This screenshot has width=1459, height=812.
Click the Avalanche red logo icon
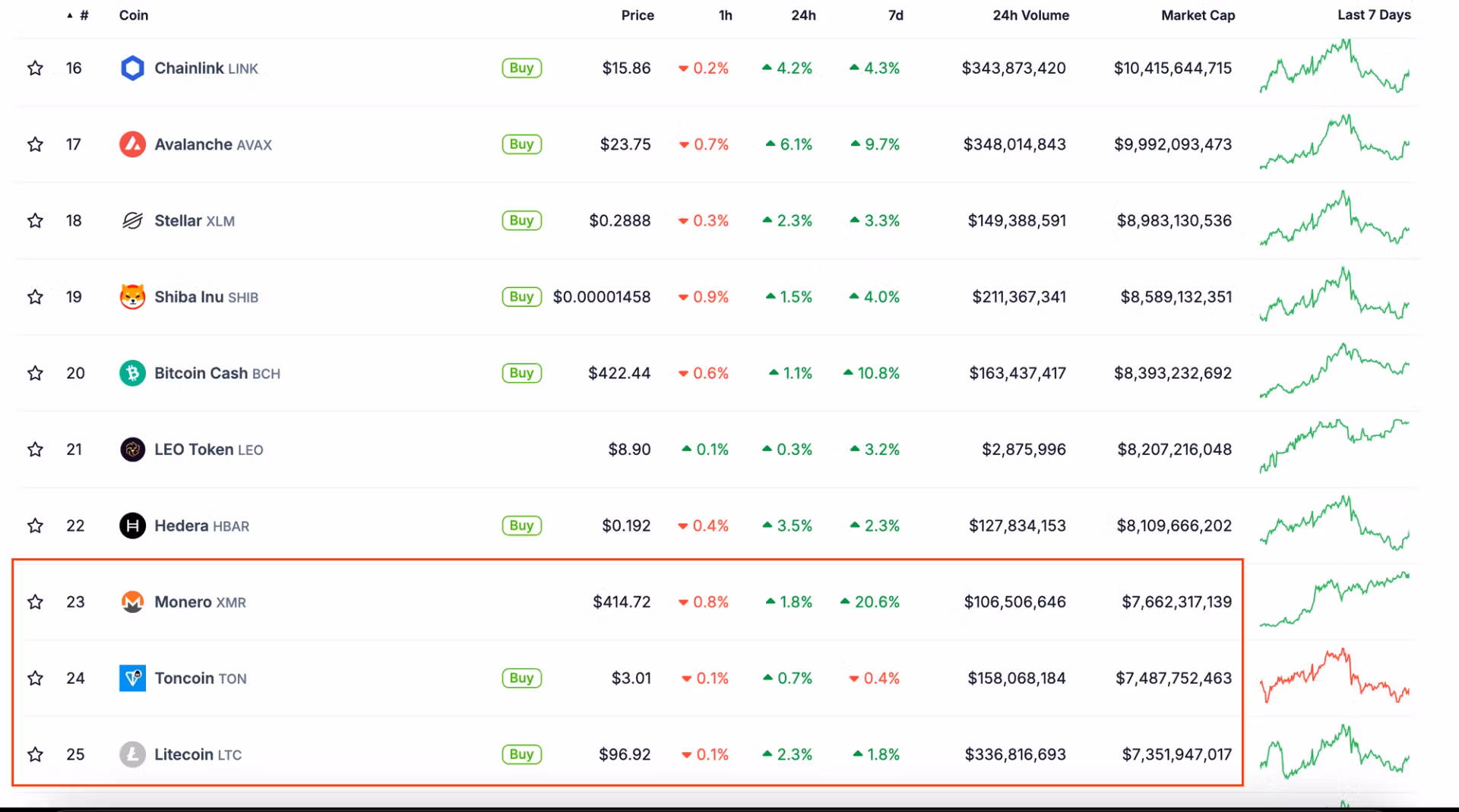pyautogui.click(x=132, y=144)
